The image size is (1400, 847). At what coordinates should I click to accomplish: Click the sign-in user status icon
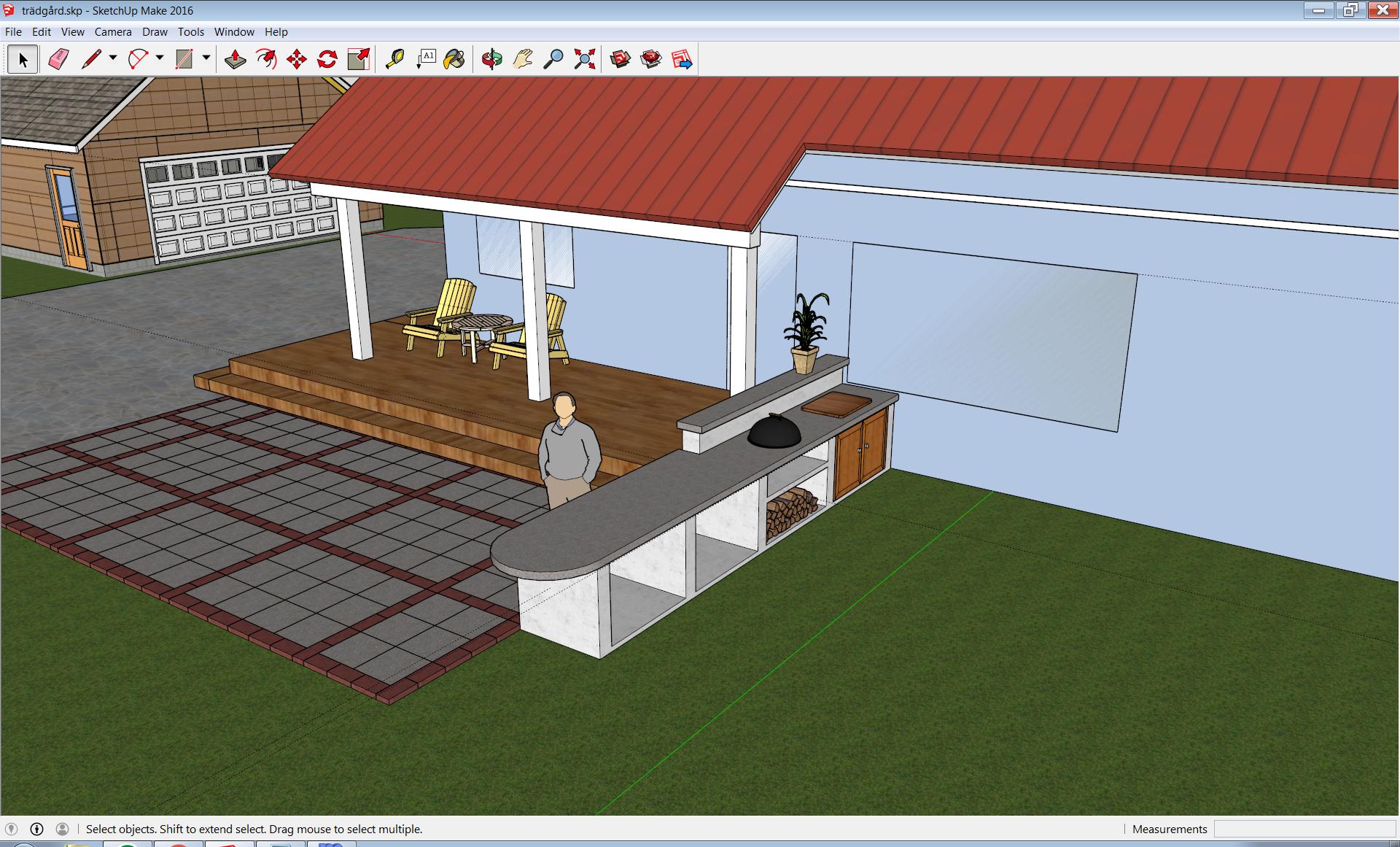pos(62,829)
